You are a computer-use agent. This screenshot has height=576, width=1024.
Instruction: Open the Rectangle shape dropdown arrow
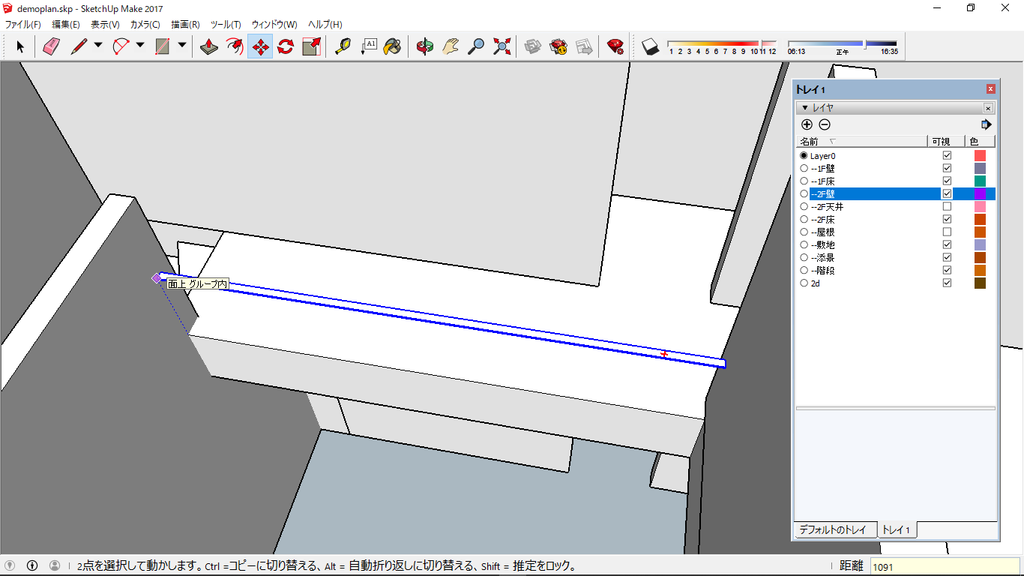[x=182, y=46]
